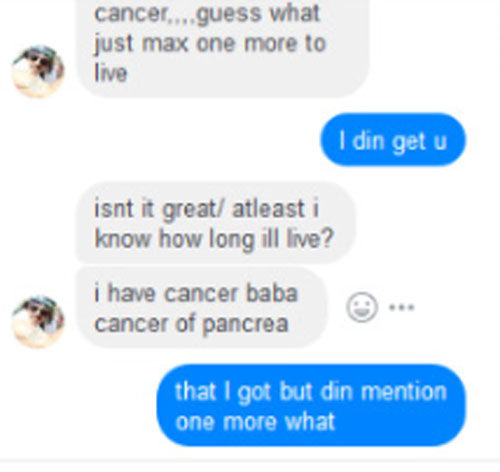Click the word 'great/' in the gray message
Viewport: 500px width, 472px height.
click(x=194, y=210)
